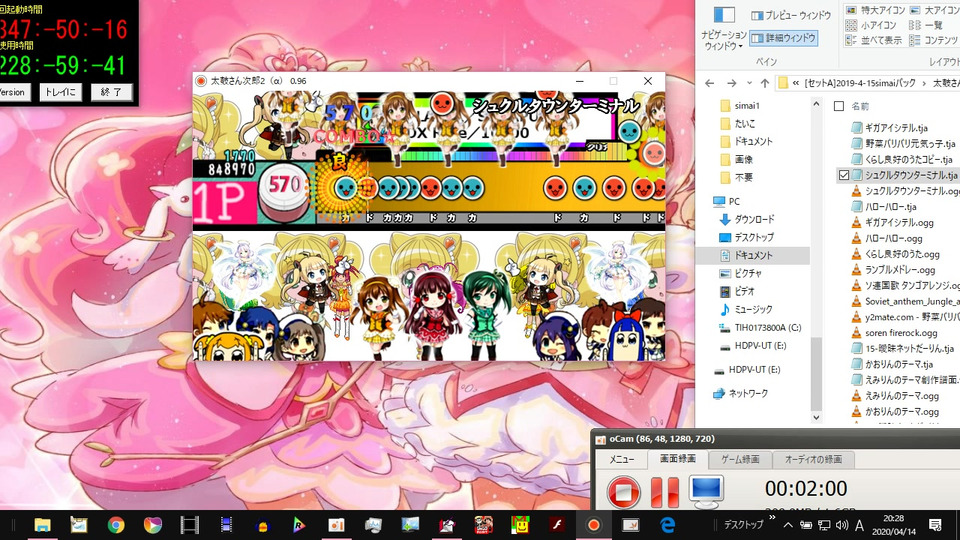This screenshot has width=960, height=540.
Task: Tick the select-all checkbox beside 名前
Action: pyautogui.click(x=839, y=107)
